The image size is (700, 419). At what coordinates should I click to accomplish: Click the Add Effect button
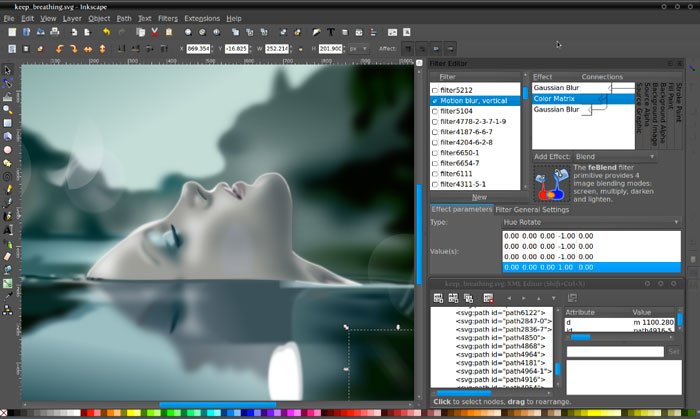click(552, 157)
